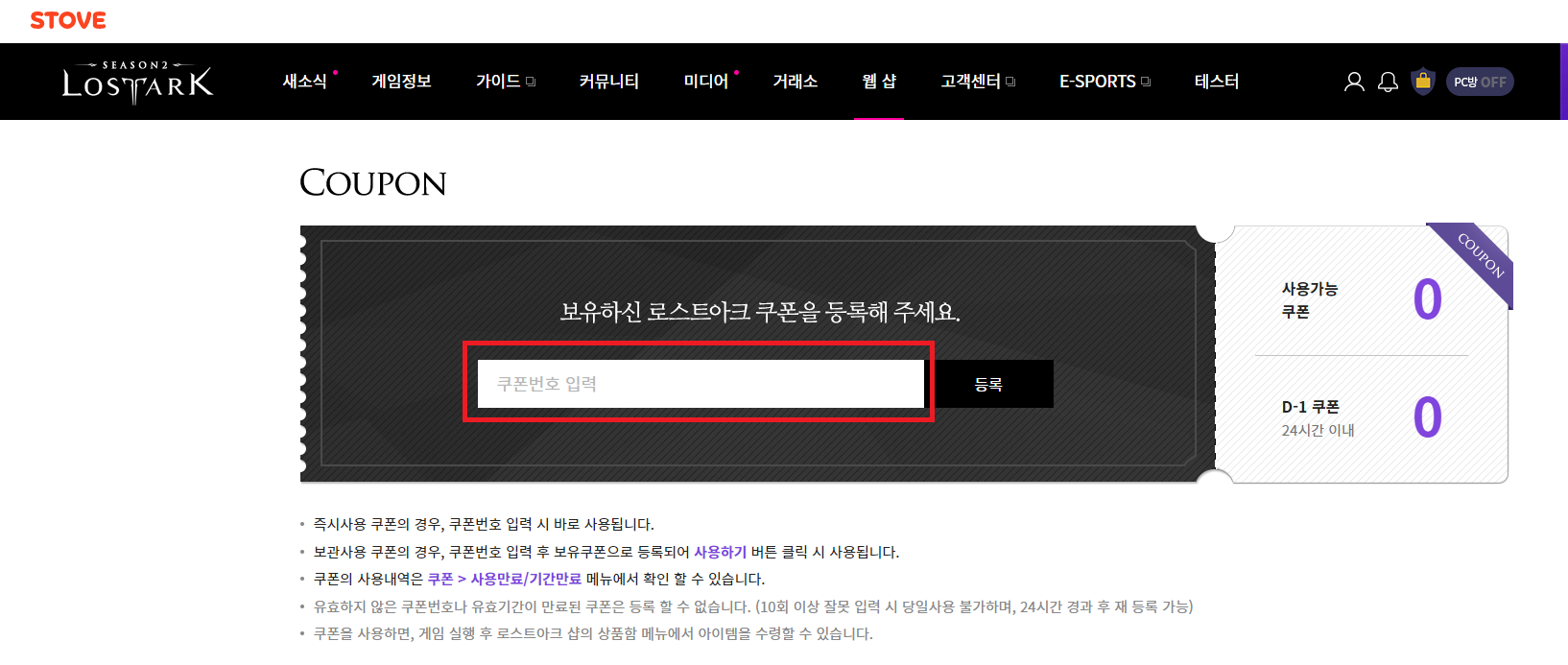Click the 사용가능 쿠폰 count 0
The width and height of the screenshot is (1568, 665).
(x=1427, y=299)
